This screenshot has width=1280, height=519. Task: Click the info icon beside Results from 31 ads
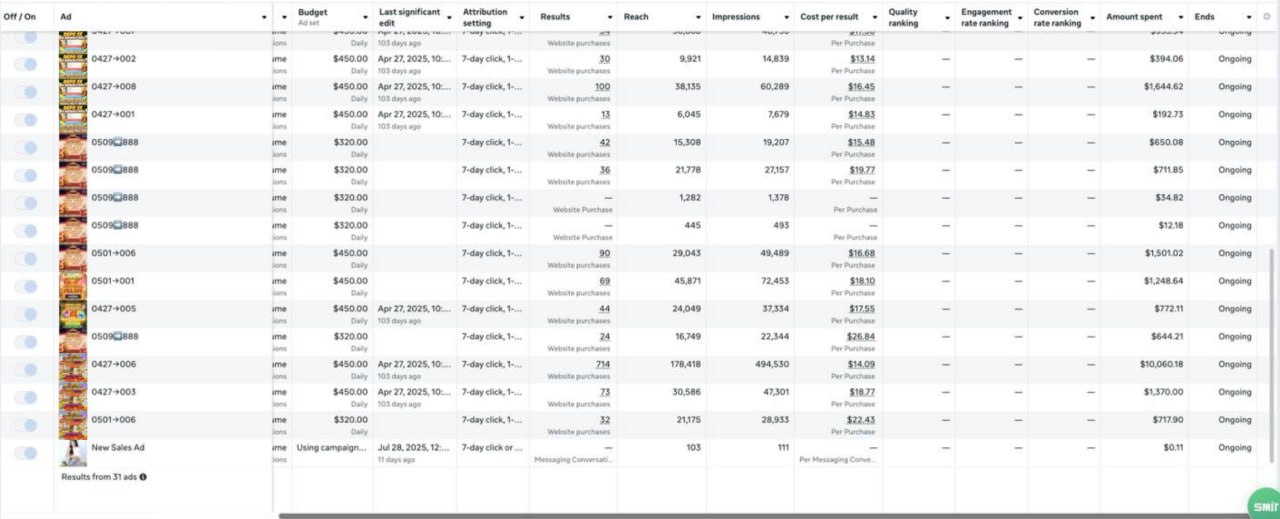click(143, 477)
